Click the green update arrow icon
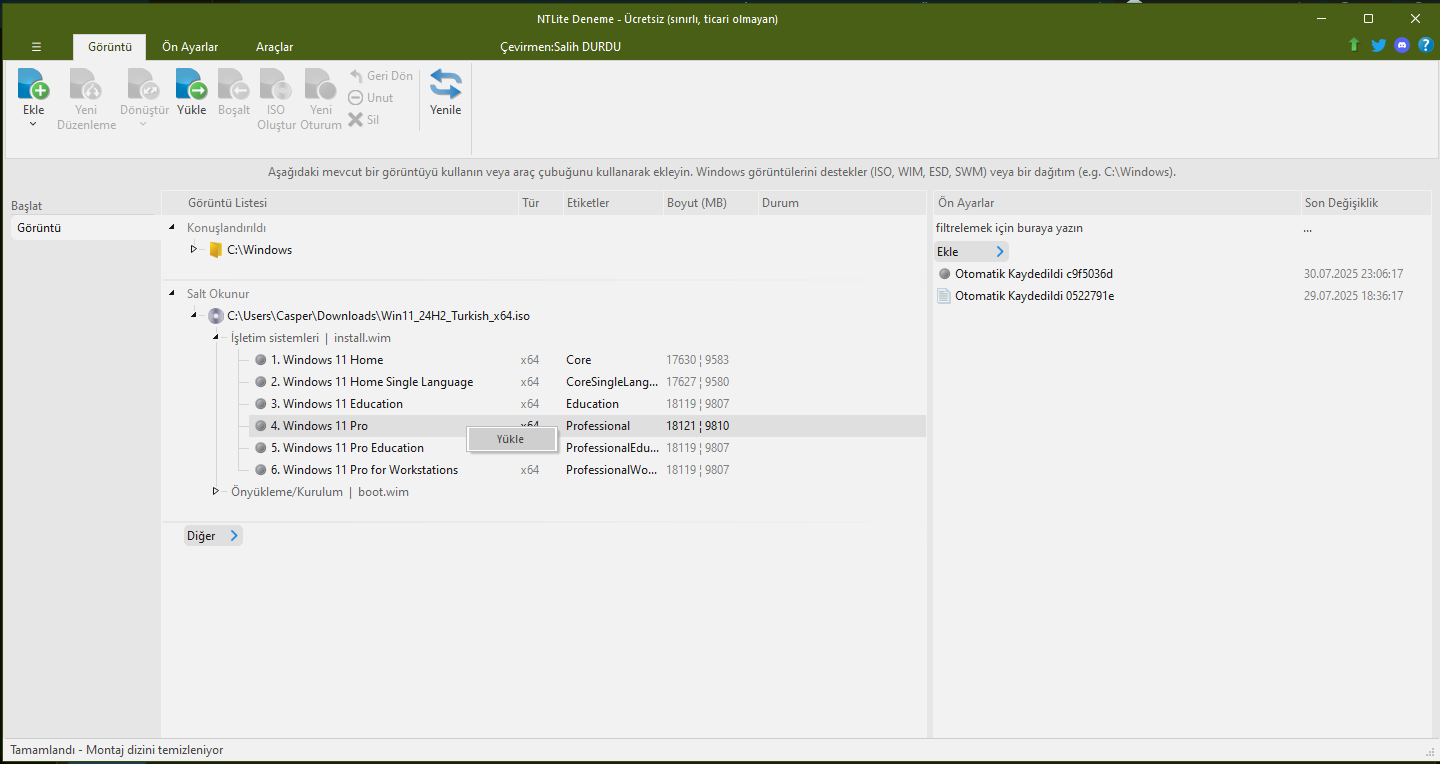This screenshot has height=764, width=1440. (1354, 46)
